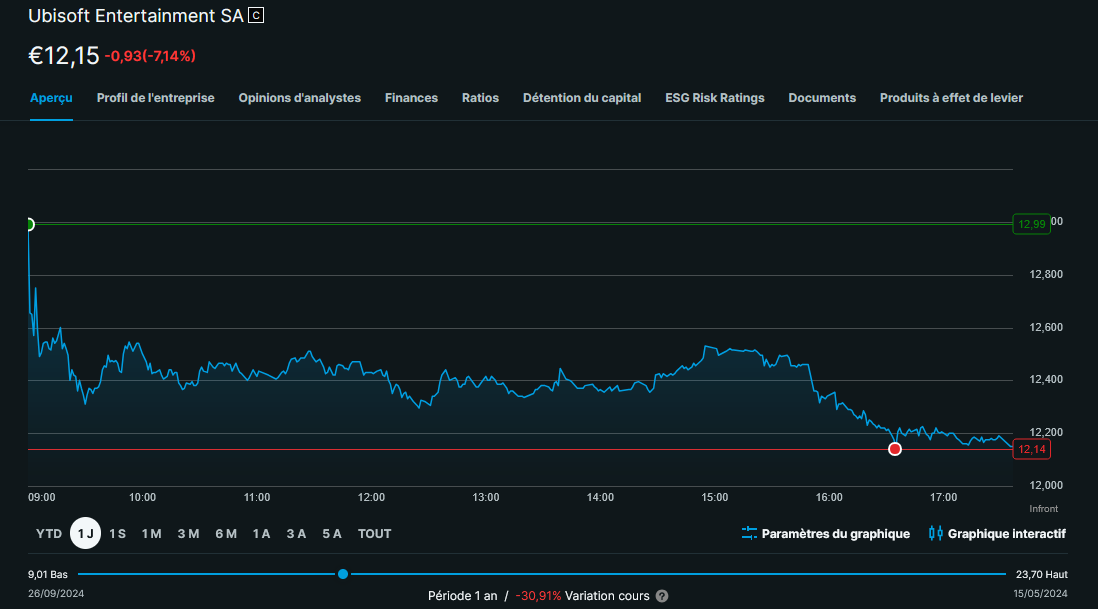Click the -0,93(-7,14%) change value
This screenshot has width=1098, height=609.
pyautogui.click(x=150, y=56)
